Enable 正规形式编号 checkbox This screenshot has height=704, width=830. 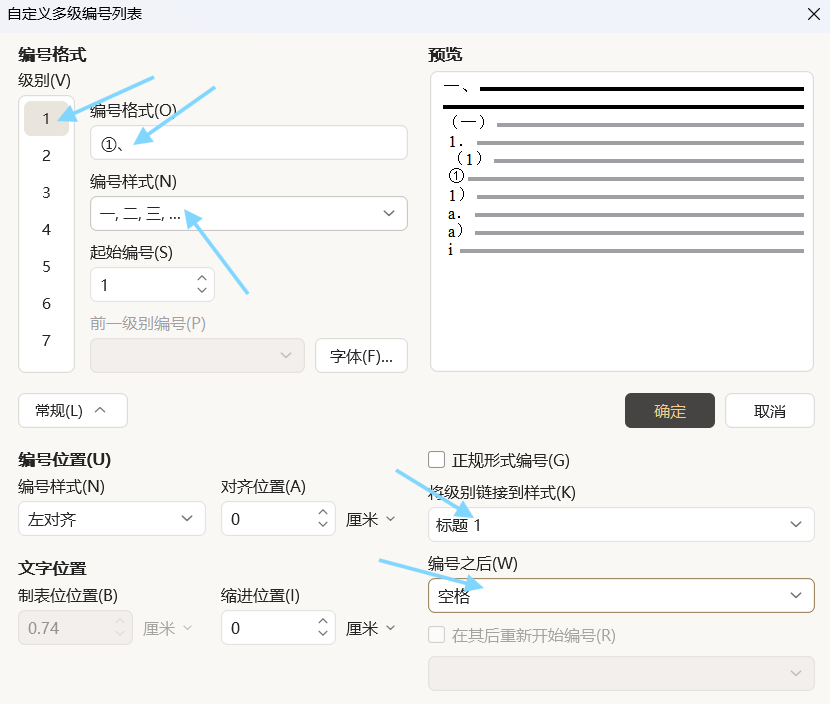coord(437,460)
